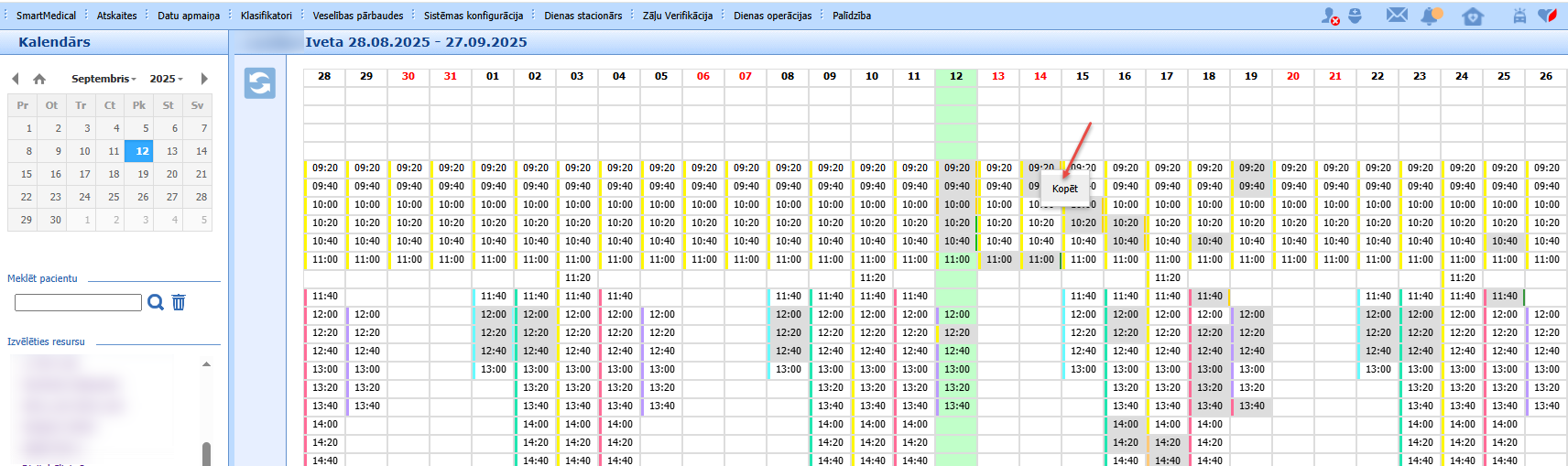Select Kopēt from the context menu
The height and width of the screenshot is (466, 1568).
point(1065,189)
